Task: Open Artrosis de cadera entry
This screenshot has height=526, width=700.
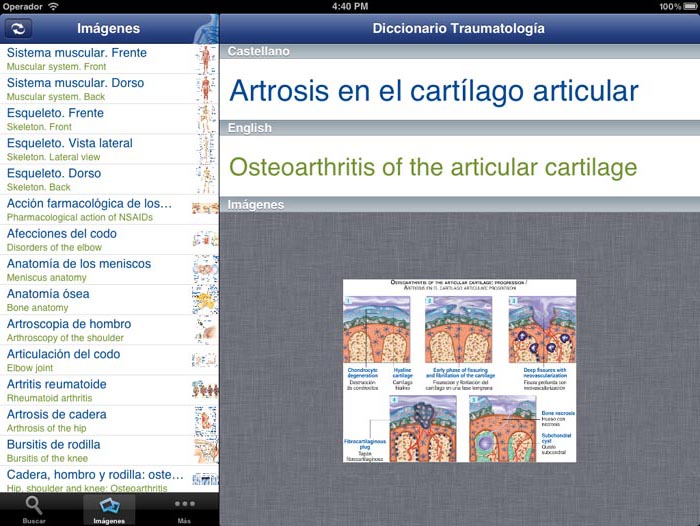Action: (x=109, y=420)
